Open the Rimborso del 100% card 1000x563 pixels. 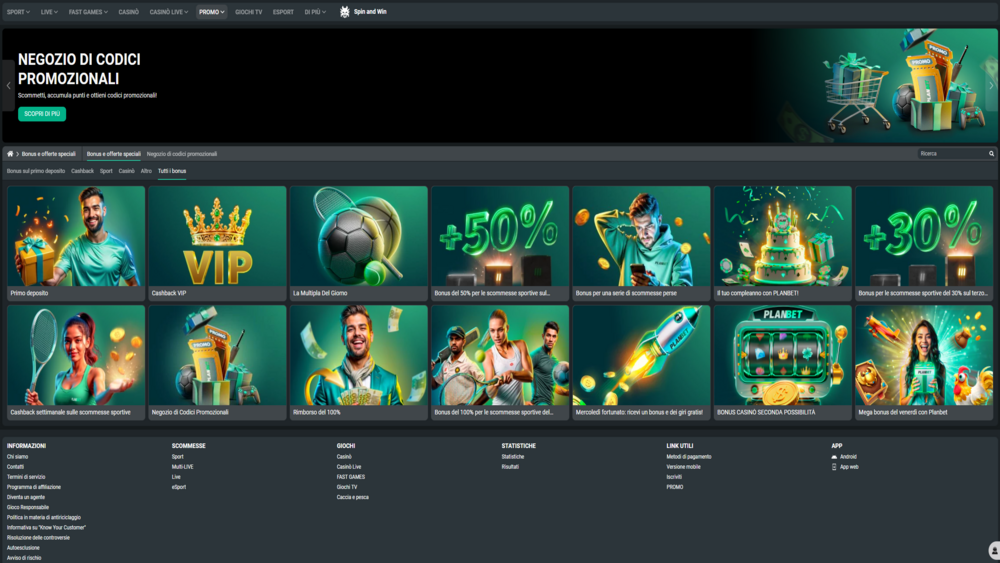(x=358, y=362)
